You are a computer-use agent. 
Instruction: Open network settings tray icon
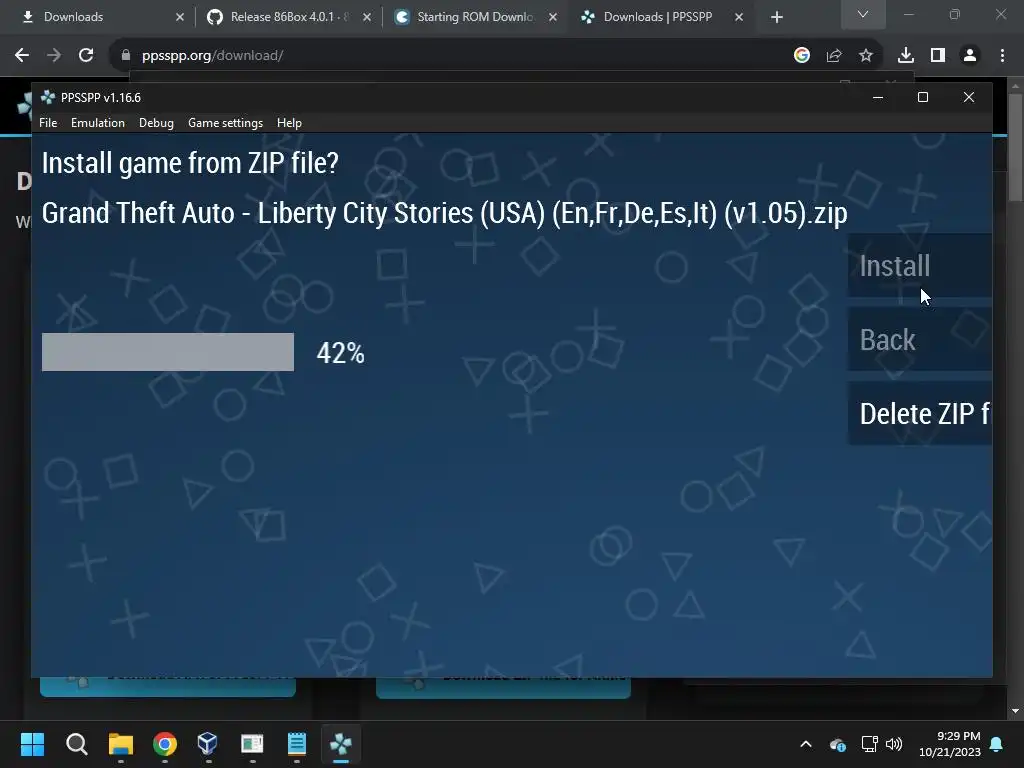(869, 744)
